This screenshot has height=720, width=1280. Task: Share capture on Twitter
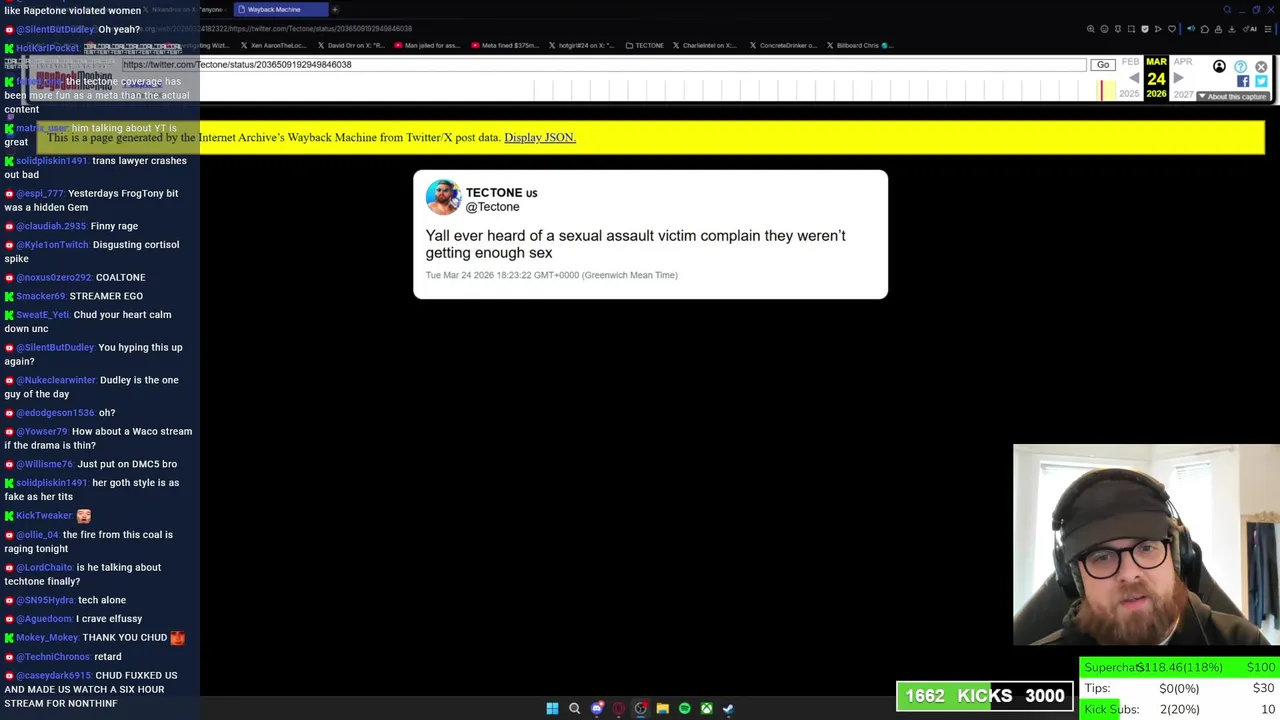(1260, 82)
